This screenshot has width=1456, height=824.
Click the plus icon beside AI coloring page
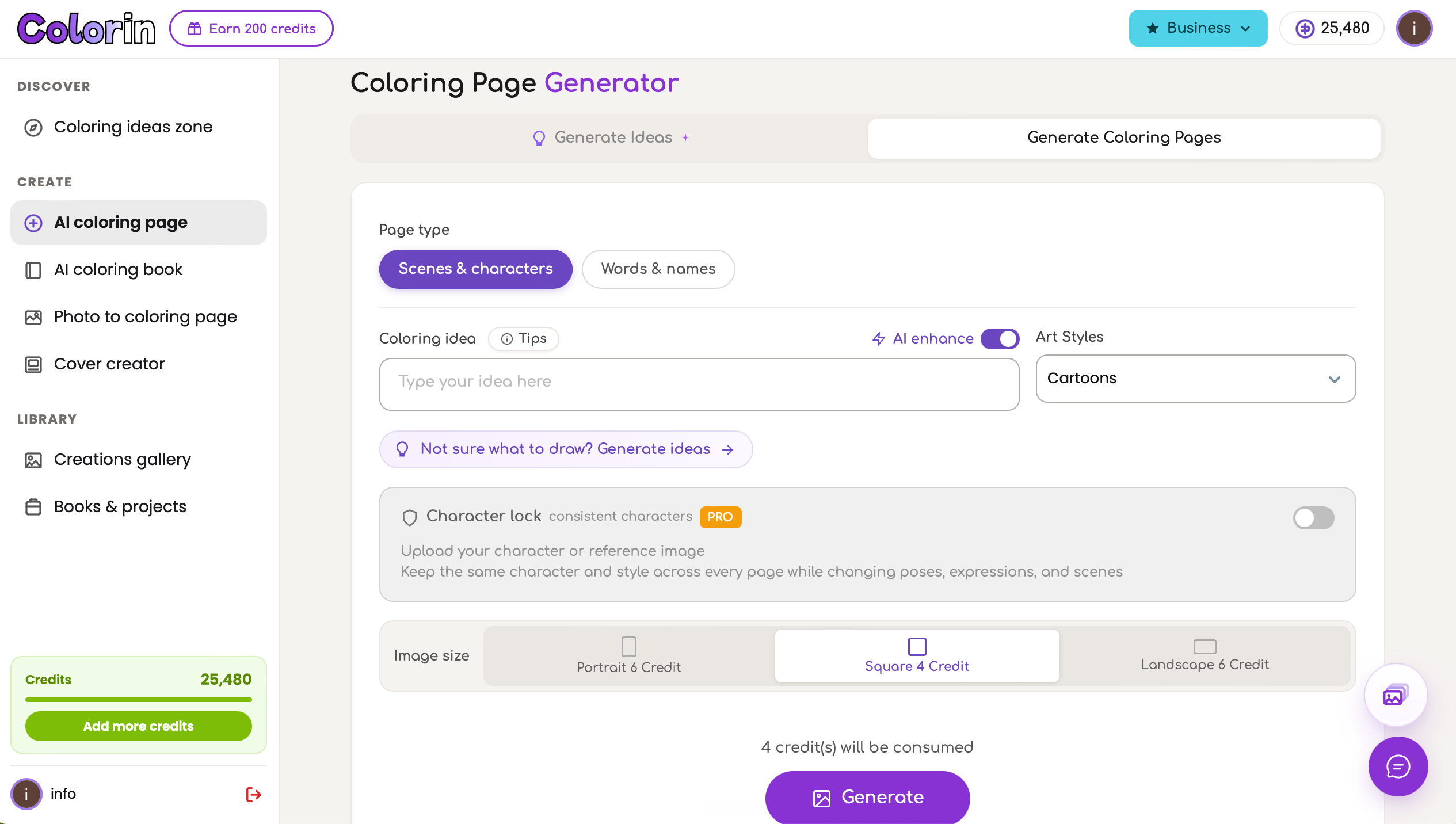click(33, 223)
